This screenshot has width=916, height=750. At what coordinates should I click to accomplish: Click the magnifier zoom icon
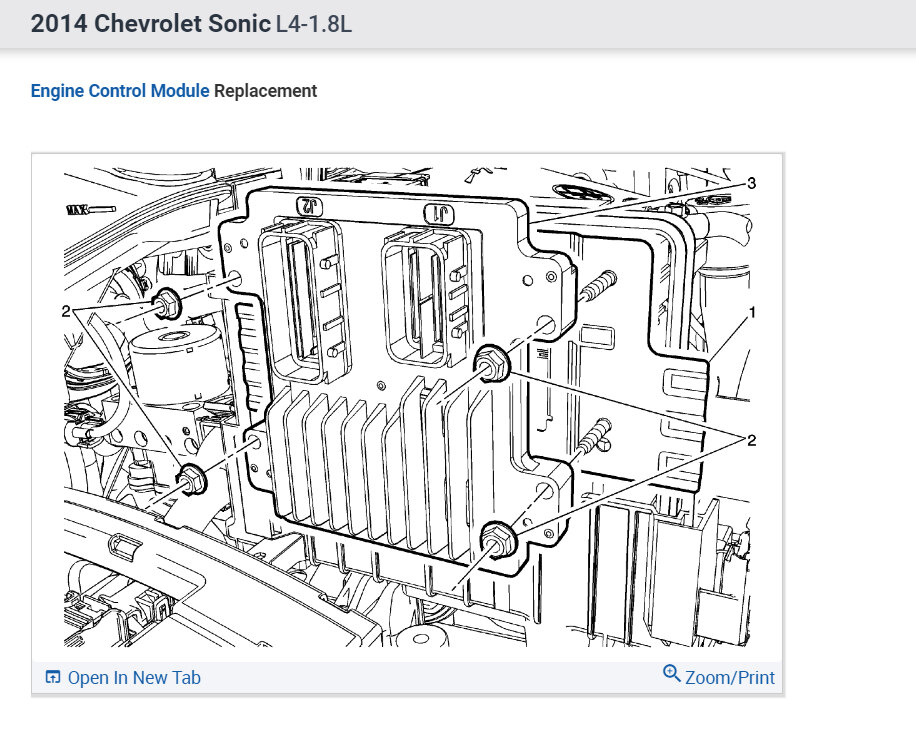pos(672,673)
